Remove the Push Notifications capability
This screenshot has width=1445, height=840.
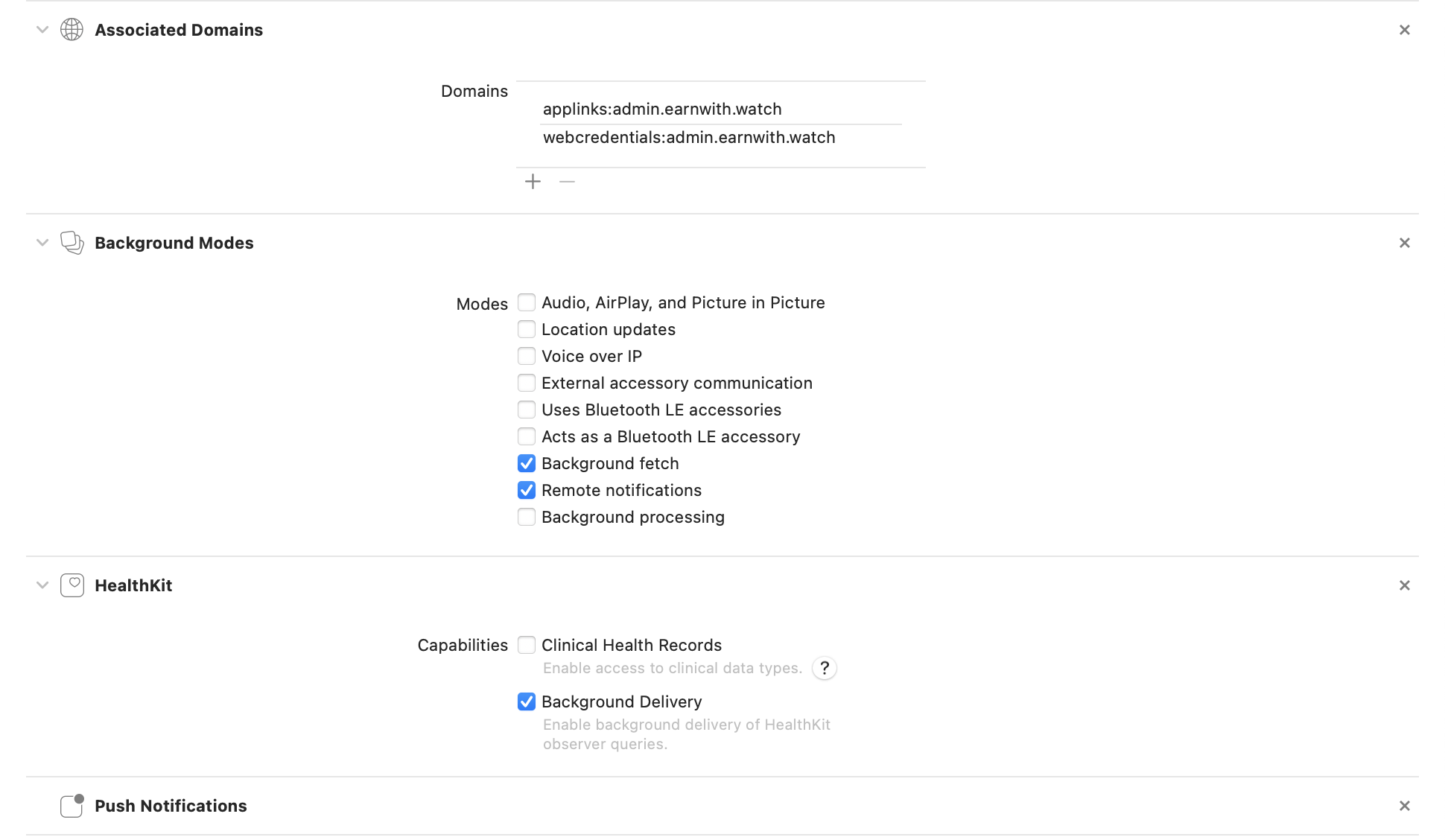point(1405,806)
